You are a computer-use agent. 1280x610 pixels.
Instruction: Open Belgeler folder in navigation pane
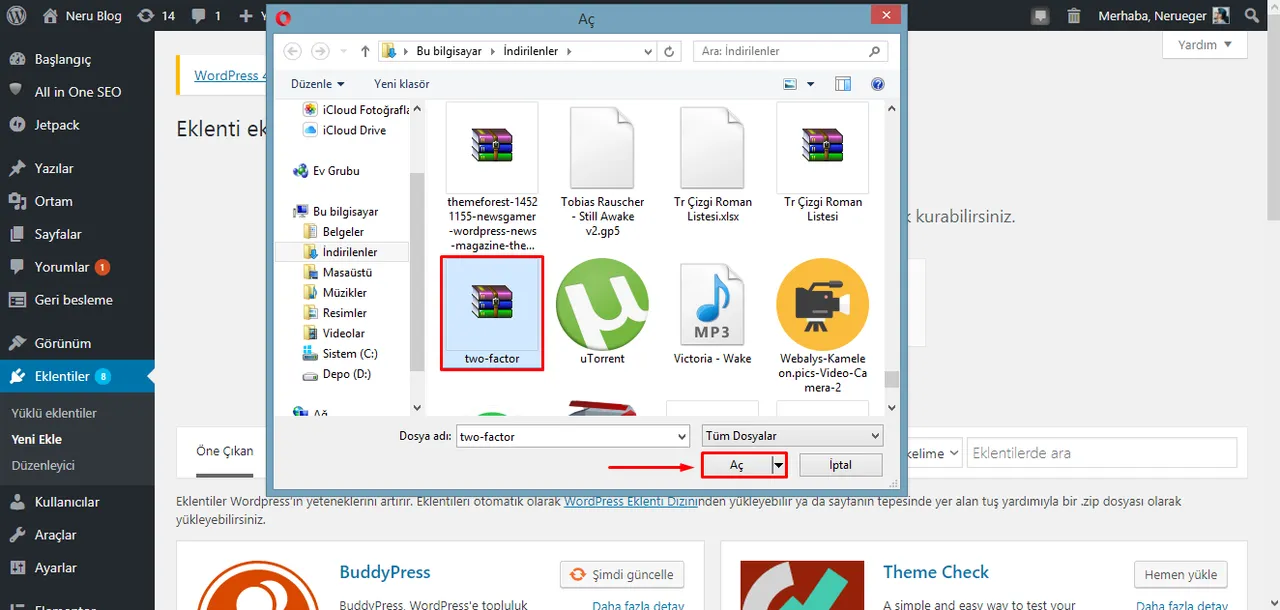point(335,232)
